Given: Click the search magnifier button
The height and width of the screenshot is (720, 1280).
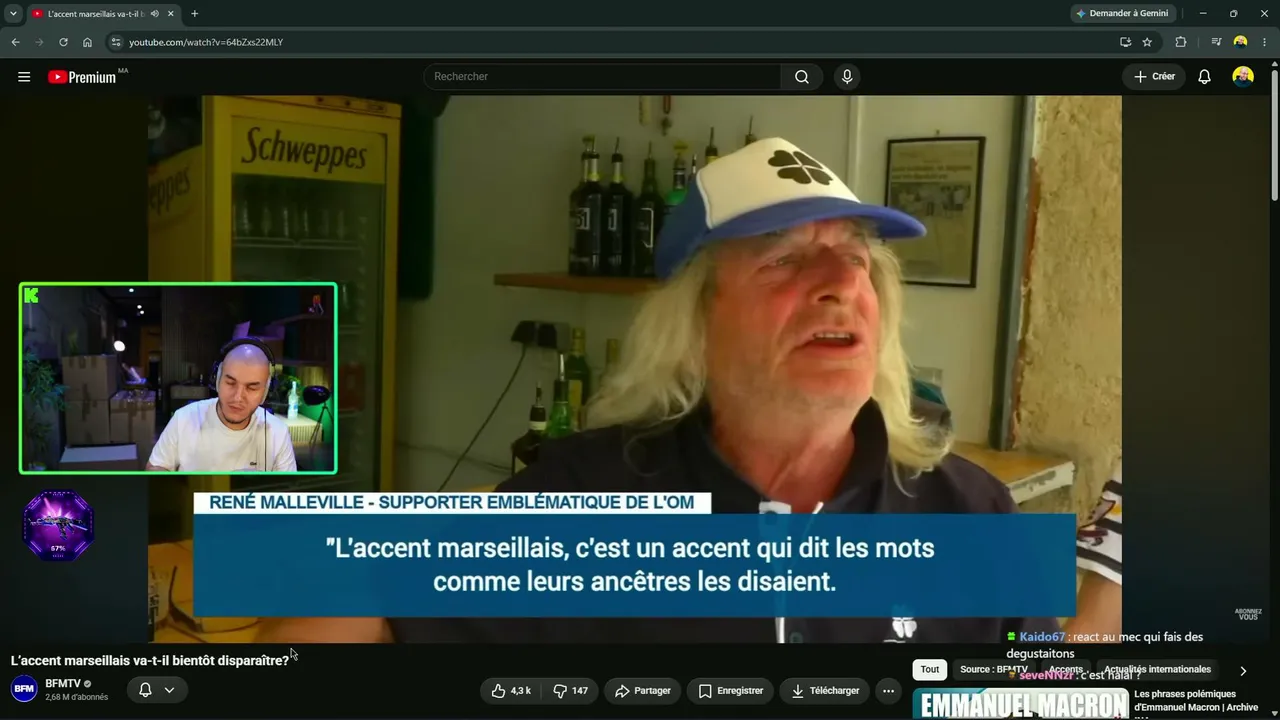Looking at the screenshot, I should (802, 77).
